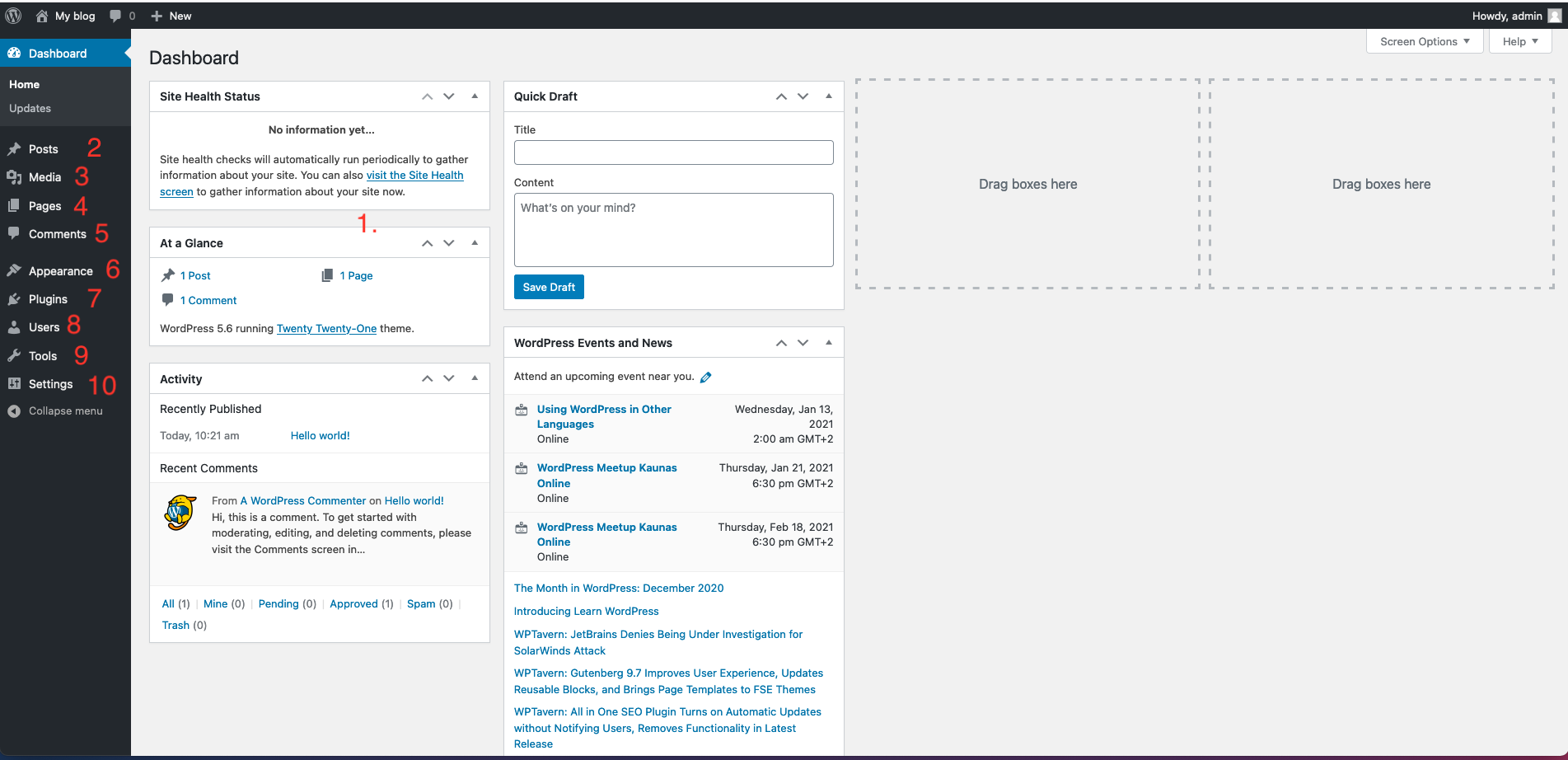Viewport: 1568px width, 760px height.
Task: Move Activity box down
Action: (x=449, y=378)
